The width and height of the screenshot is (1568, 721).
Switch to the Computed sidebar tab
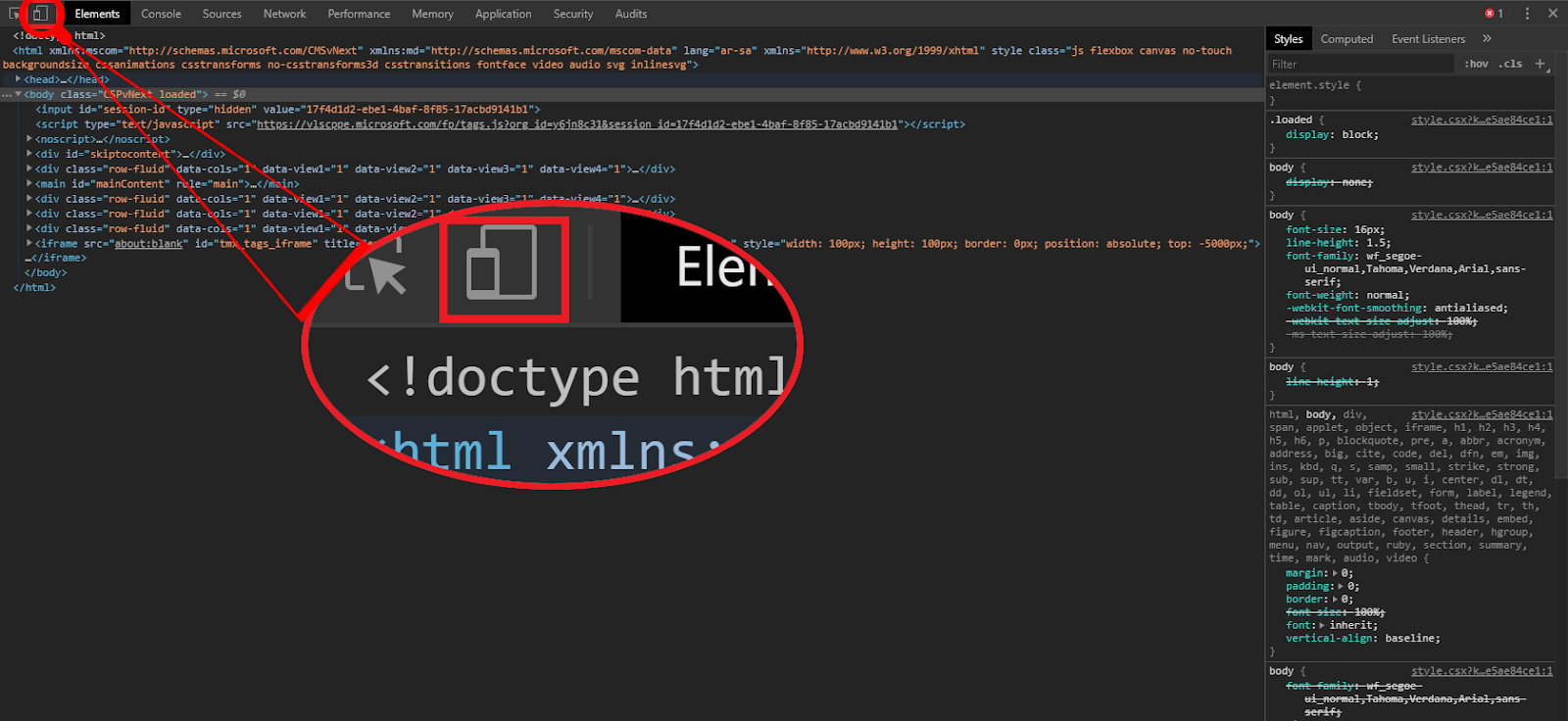click(x=1347, y=39)
